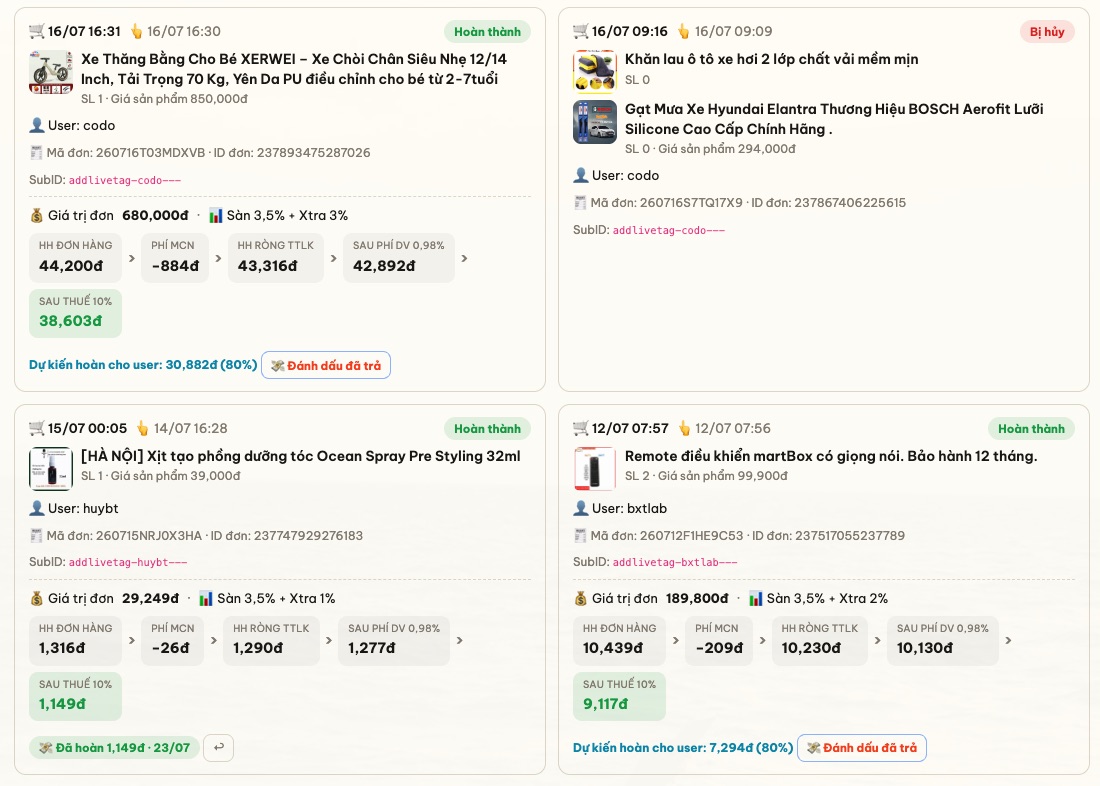This screenshot has height=786, width=1100.
Task: Click the receipt icon beside Mã đơn 260716S7TQ17X9
Action: [x=580, y=203]
